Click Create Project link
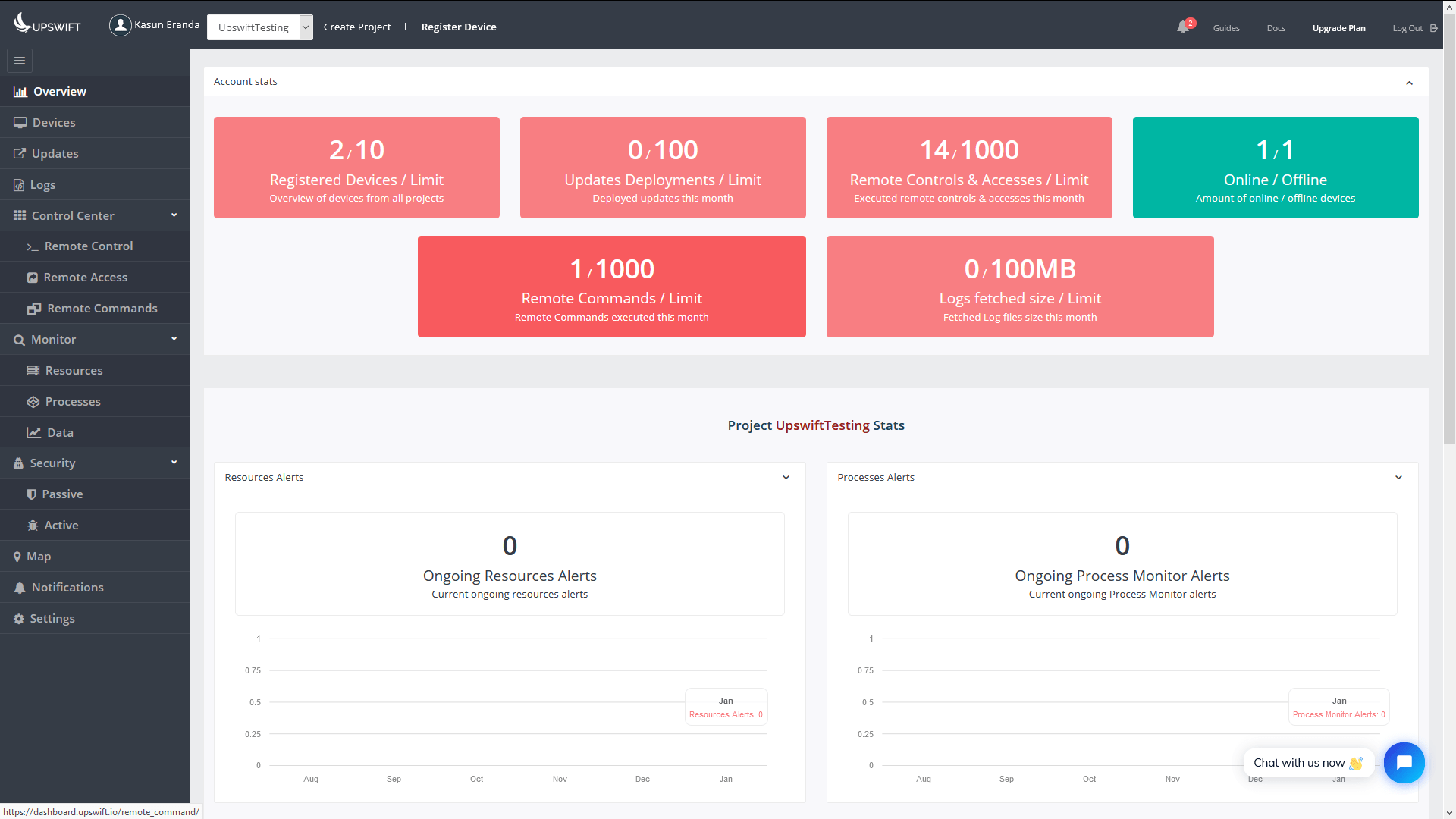1456x819 pixels. click(357, 27)
